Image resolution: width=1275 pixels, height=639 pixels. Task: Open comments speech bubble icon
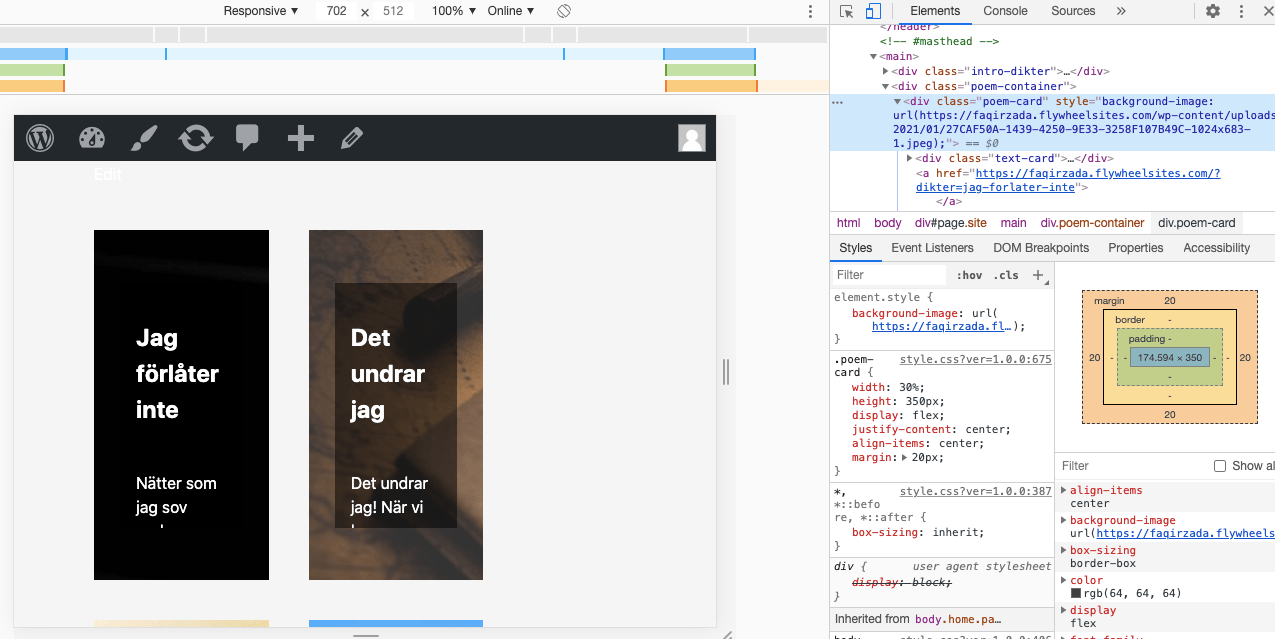click(x=247, y=138)
